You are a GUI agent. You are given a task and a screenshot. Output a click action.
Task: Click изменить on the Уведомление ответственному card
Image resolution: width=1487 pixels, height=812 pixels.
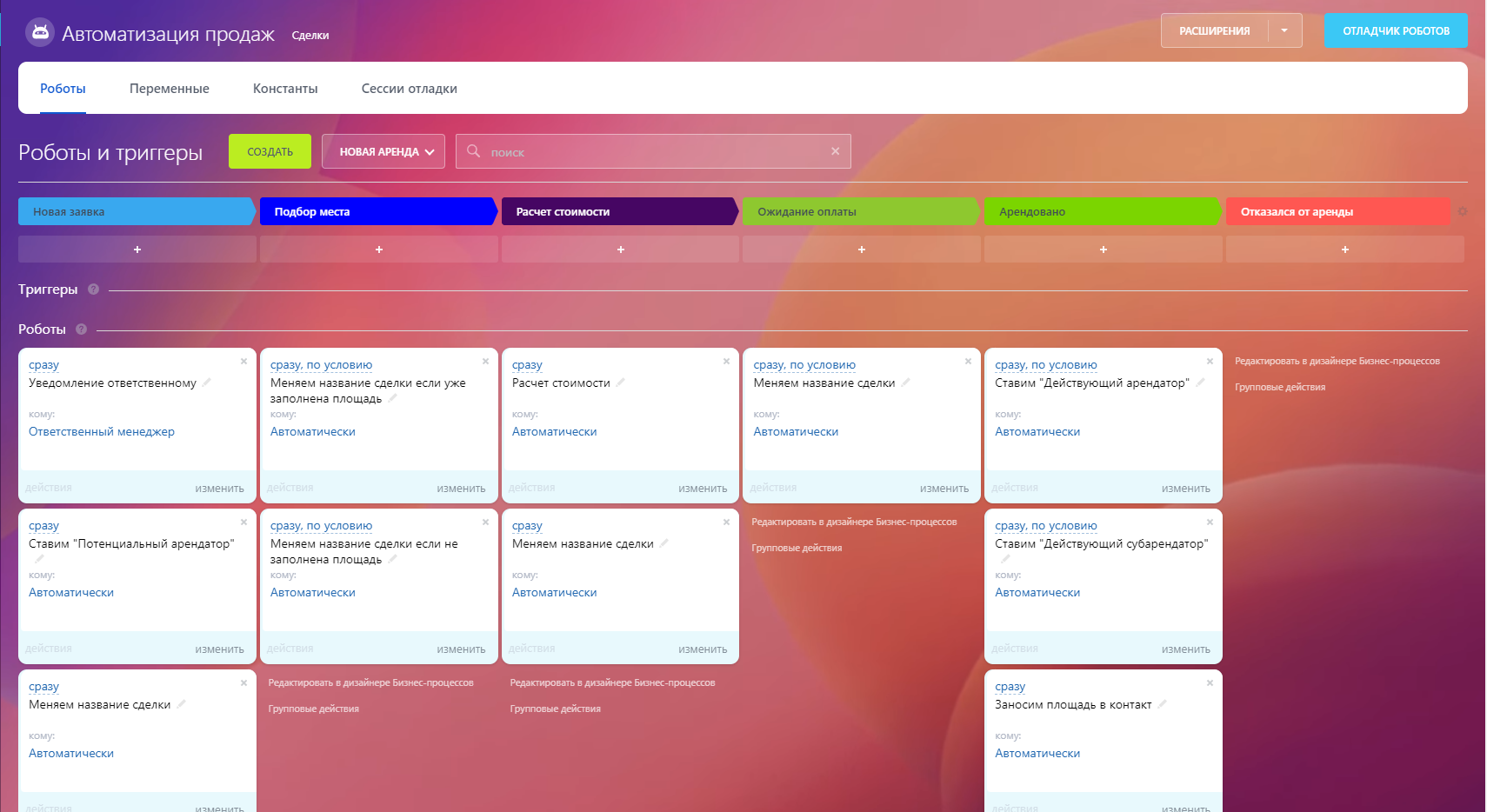(219, 489)
